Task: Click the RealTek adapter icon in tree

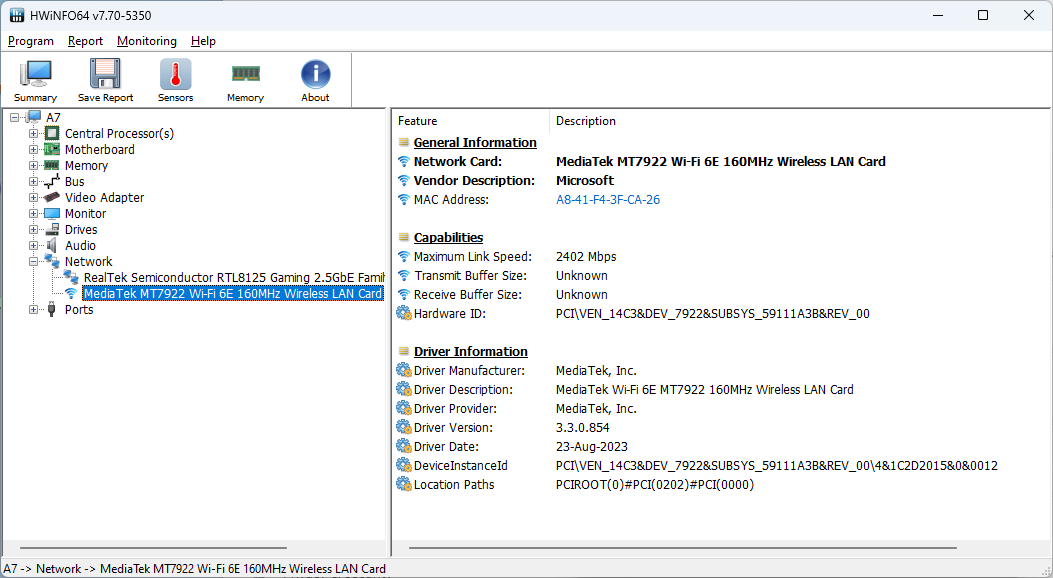Action: tap(71, 277)
